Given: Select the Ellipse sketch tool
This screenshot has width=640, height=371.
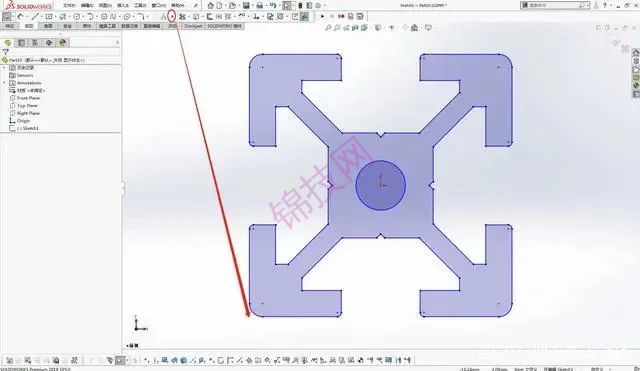Looking at the screenshot, I should (x=127, y=16).
